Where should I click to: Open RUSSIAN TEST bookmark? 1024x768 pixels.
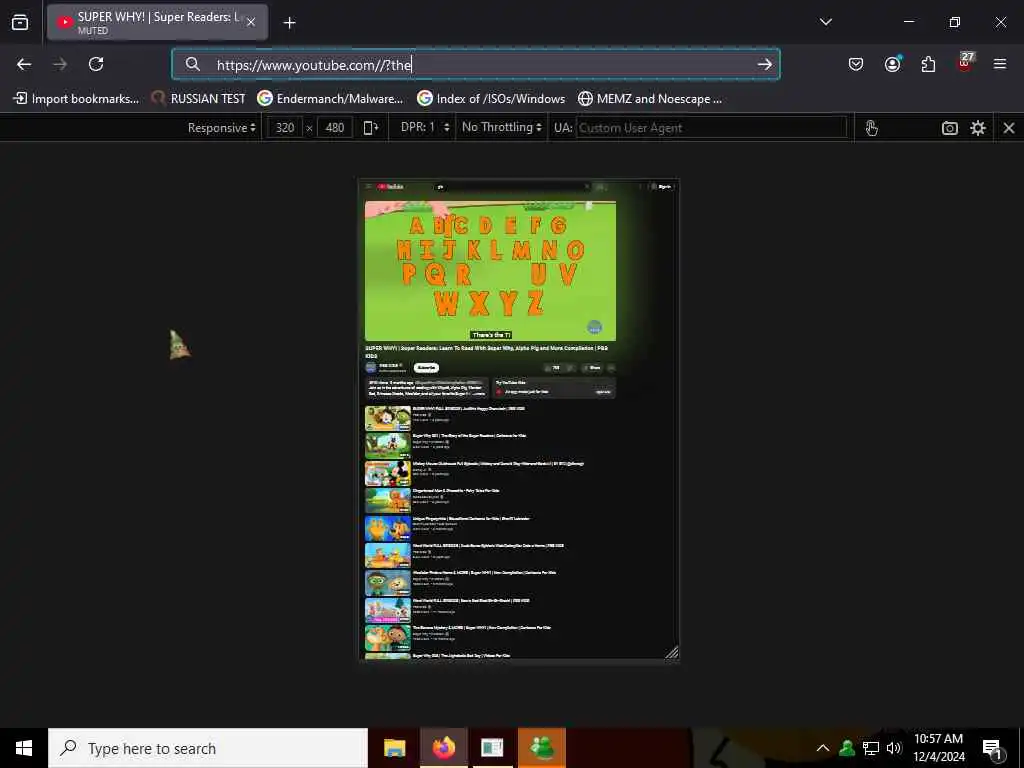[199, 99]
